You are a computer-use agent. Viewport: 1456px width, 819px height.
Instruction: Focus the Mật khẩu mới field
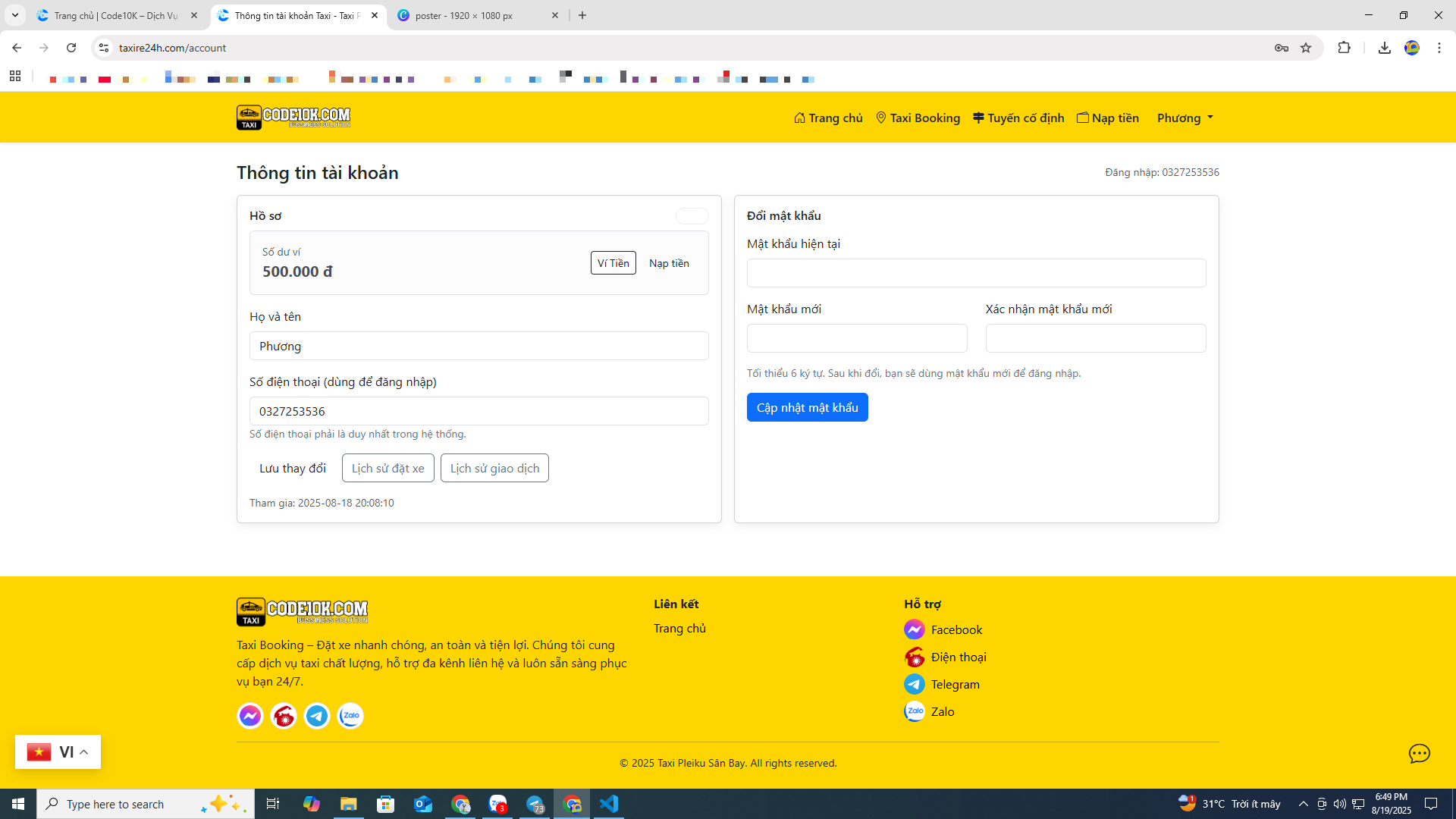[857, 338]
